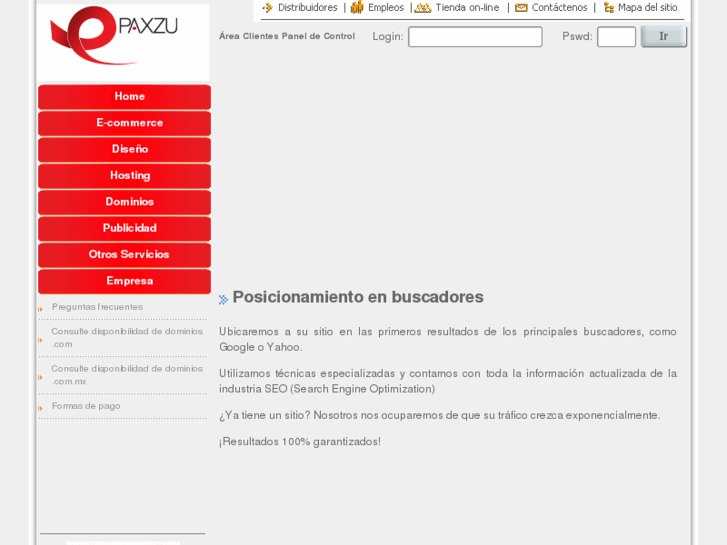Select the Home menu button

pyautogui.click(x=124, y=97)
